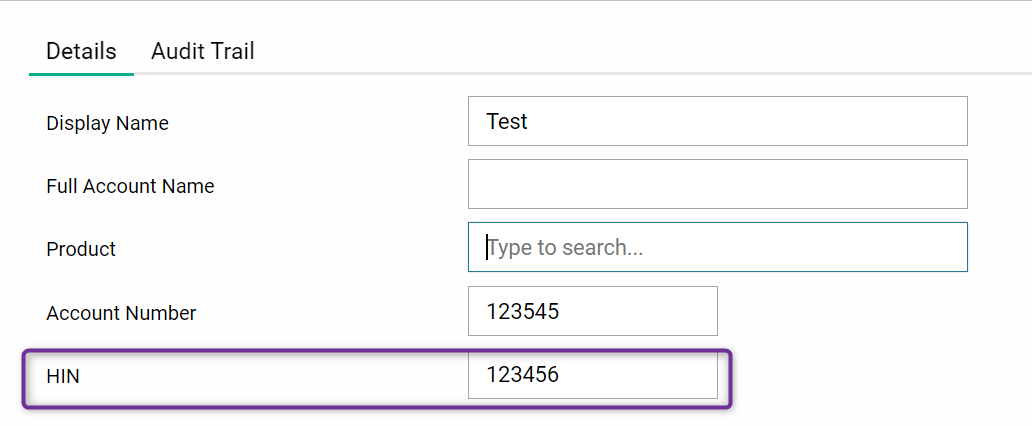
Task: Click the Display Name input field
Action: coord(717,121)
